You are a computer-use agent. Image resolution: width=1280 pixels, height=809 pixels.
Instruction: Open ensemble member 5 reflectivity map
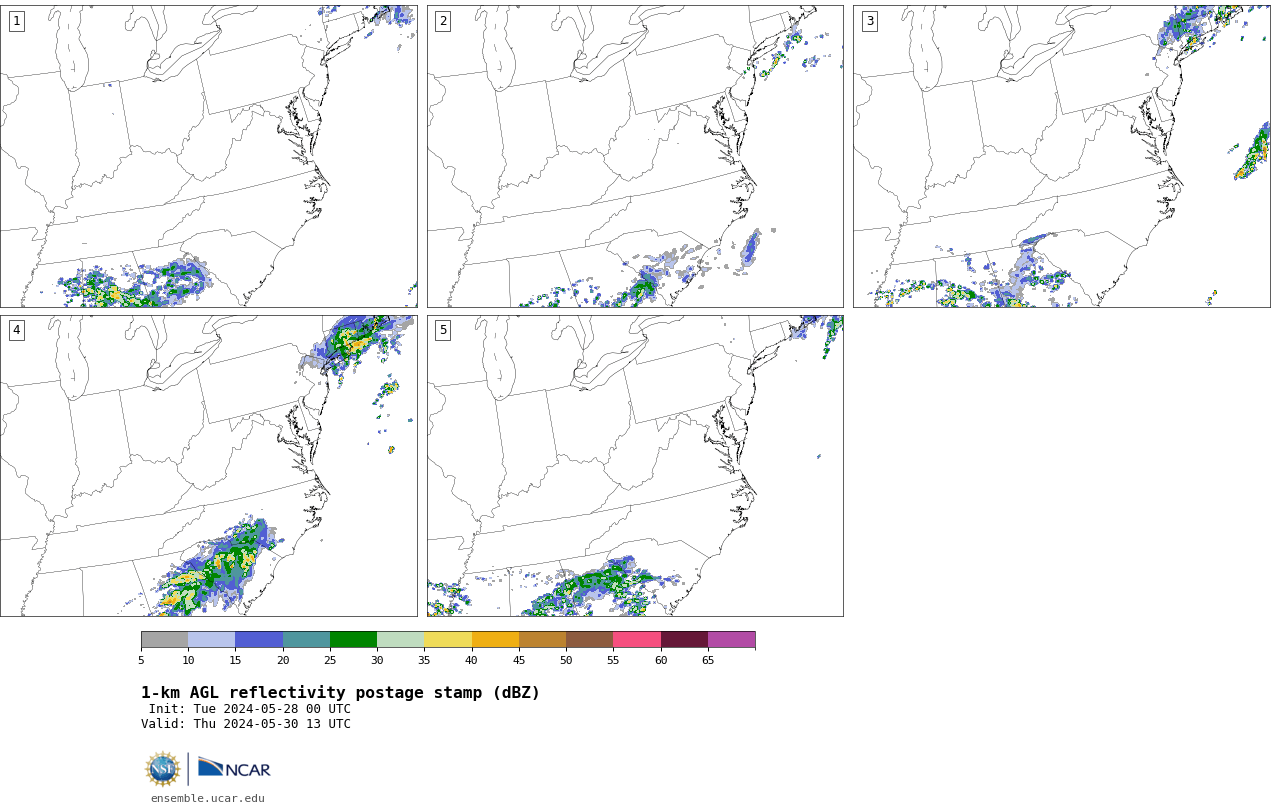point(635,466)
